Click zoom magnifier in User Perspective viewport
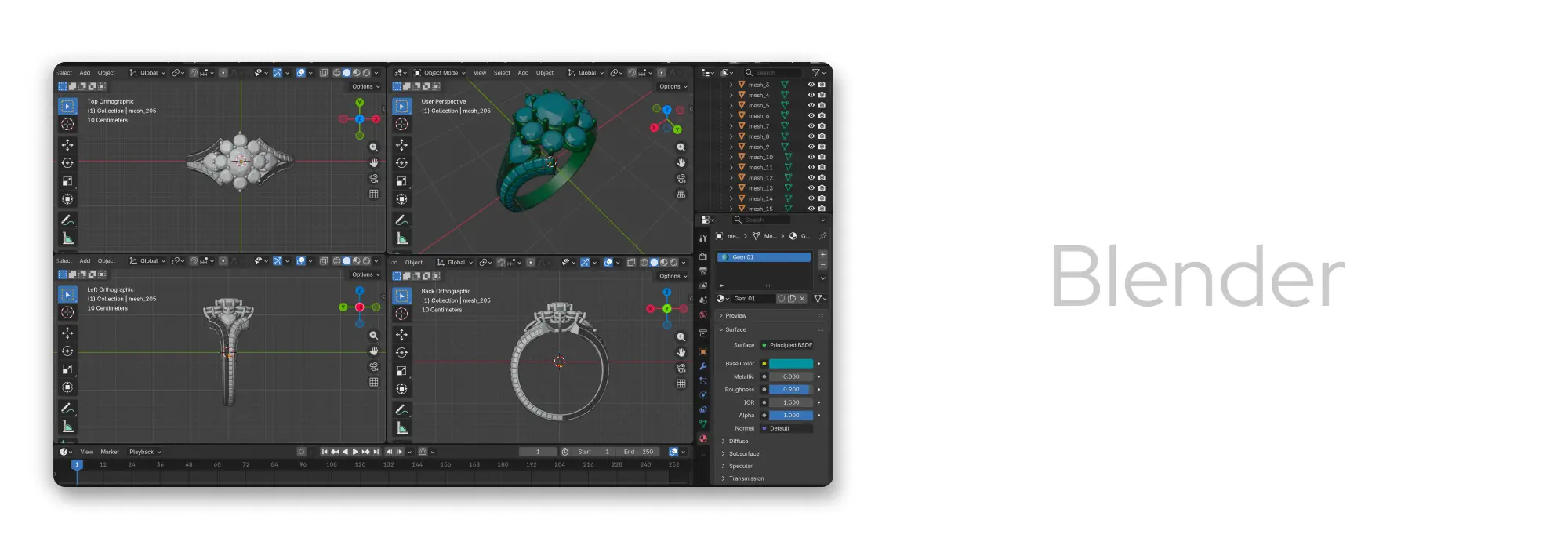This screenshot has width=1568, height=549. pos(681,147)
